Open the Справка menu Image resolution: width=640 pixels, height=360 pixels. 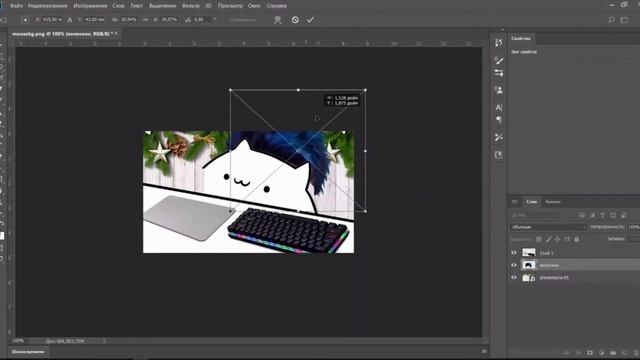pyautogui.click(x=276, y=6)
